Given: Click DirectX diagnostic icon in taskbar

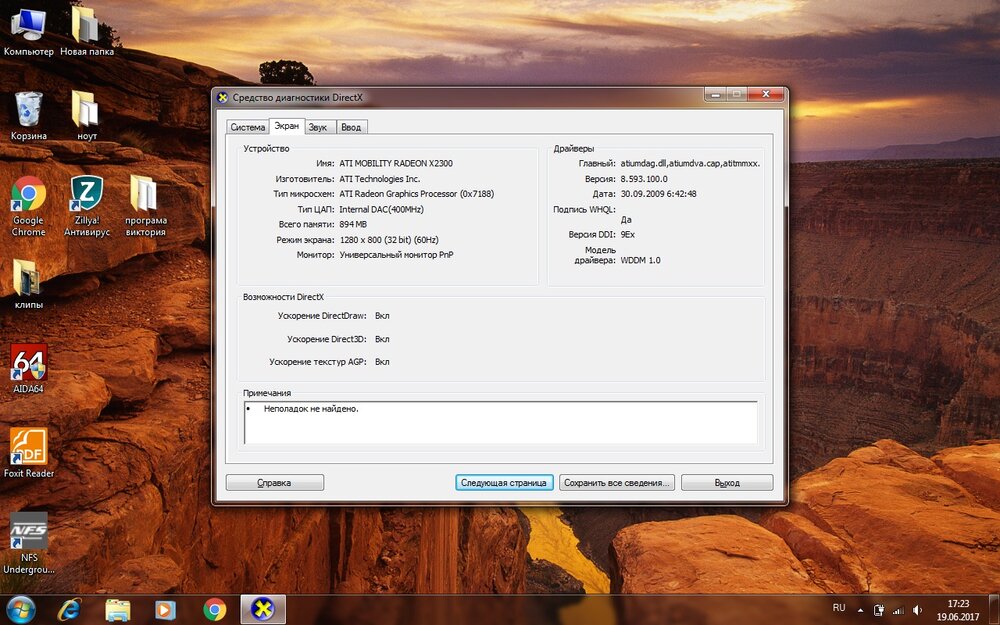Looking at the screenshot, I should point(263,608).
